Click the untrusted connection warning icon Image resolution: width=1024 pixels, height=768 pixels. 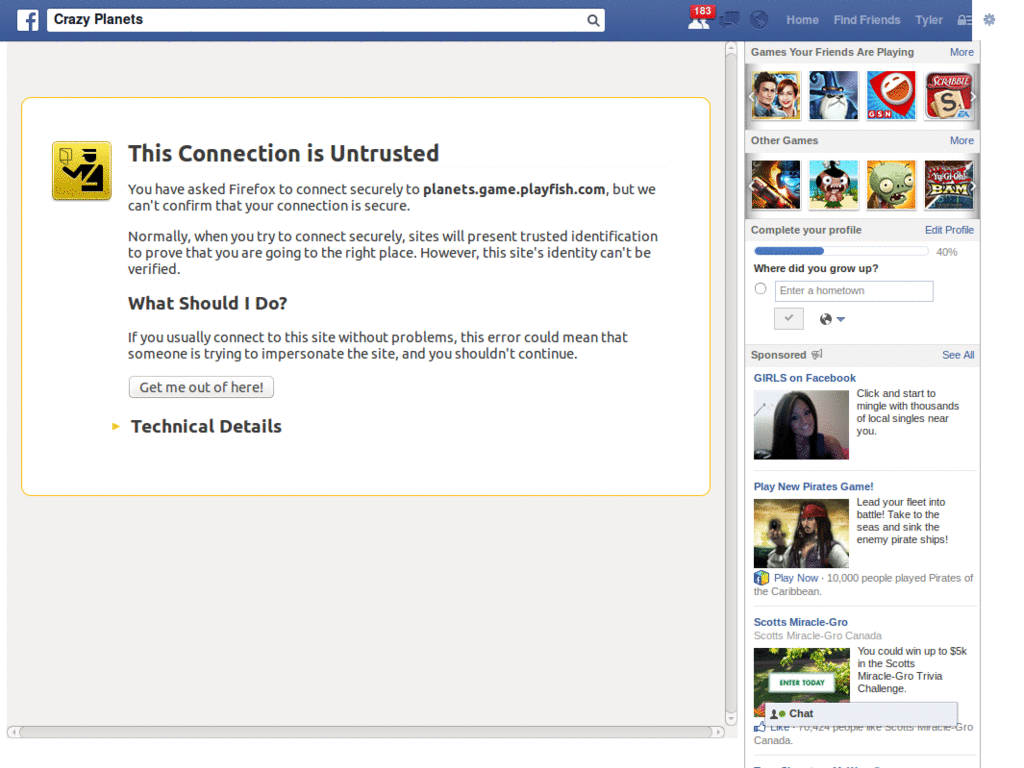[x=82, y=170]
